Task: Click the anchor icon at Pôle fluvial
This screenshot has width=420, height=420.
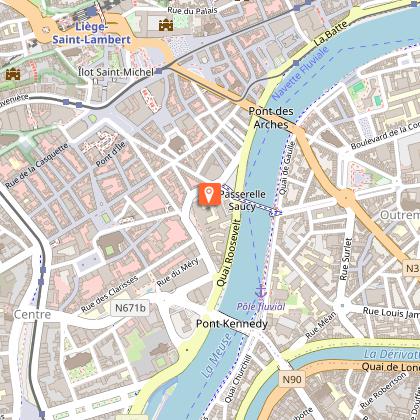Action: pos(261,291)
